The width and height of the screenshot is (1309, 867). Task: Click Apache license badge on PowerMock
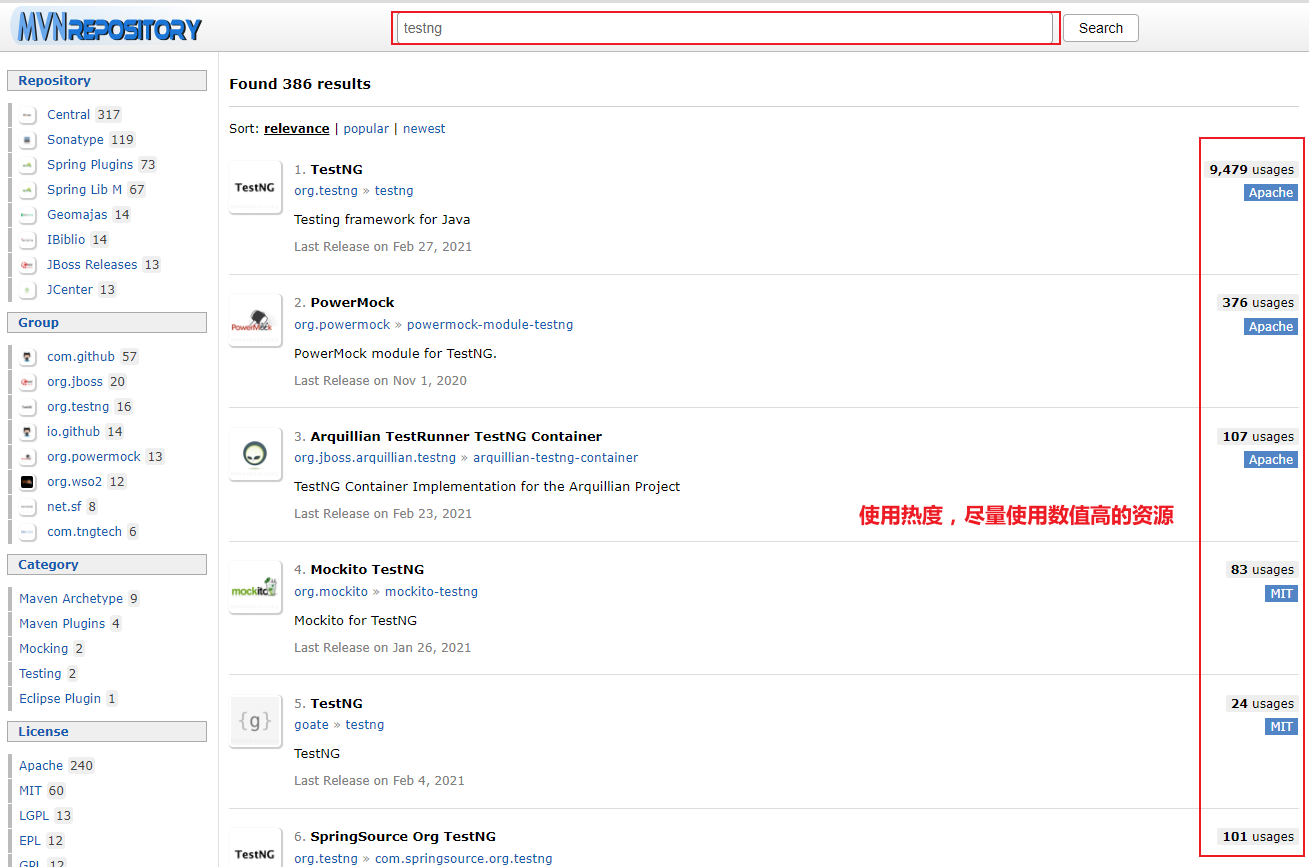[x=1271, y=327]
